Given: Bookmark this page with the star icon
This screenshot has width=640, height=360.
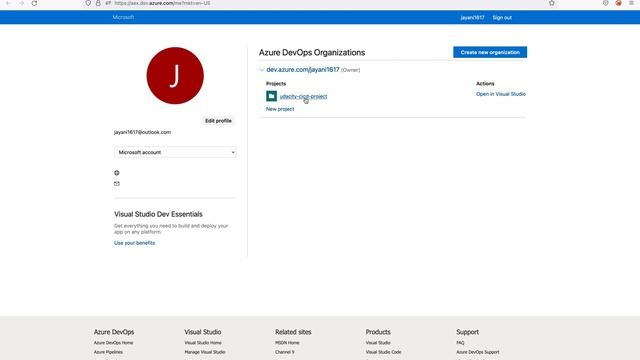Looking at the screenshot, I should point(552,3).
